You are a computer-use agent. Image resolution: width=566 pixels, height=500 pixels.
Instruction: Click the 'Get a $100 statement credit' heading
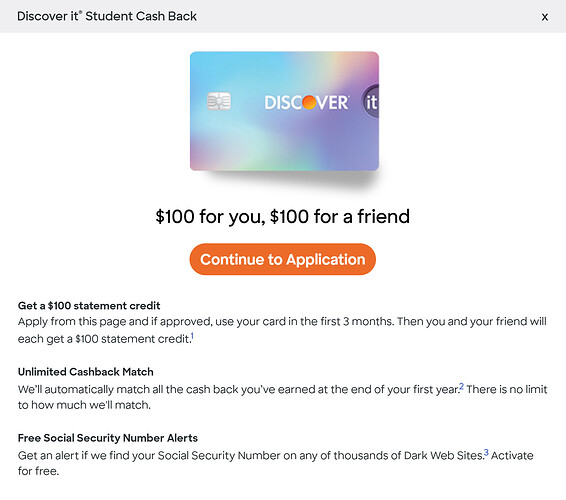pyautogui.click(x=89, y=306)
